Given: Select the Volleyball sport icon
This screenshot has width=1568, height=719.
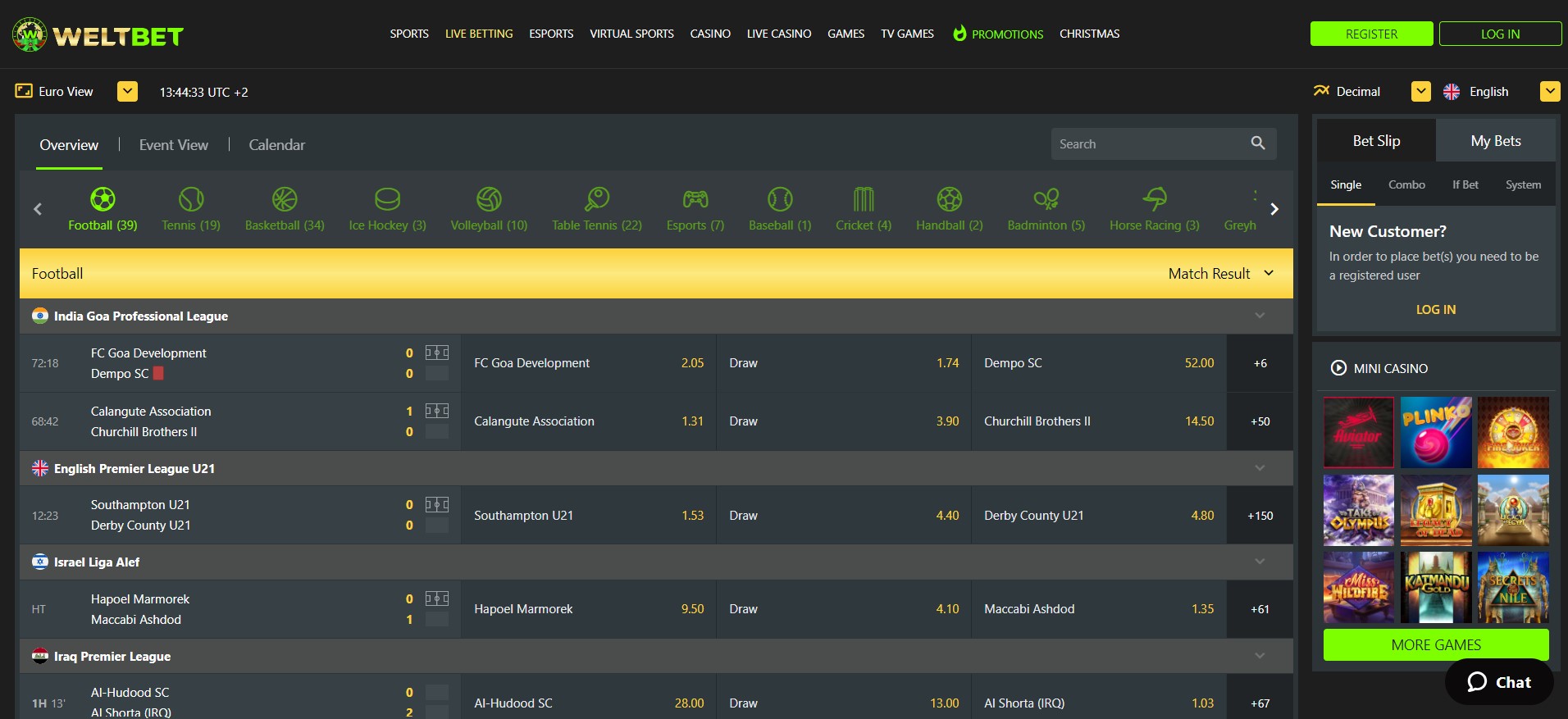Looking at the screenshot, I should 489,198.
